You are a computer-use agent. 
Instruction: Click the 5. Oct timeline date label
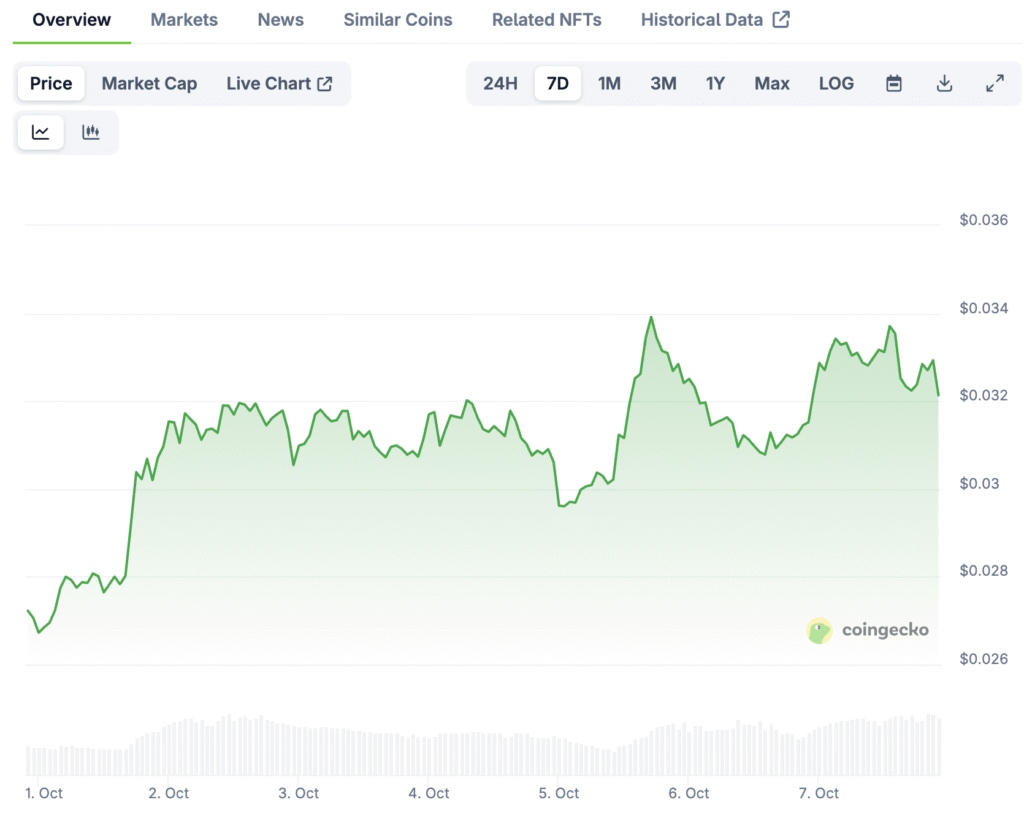(x=559, y=793)
